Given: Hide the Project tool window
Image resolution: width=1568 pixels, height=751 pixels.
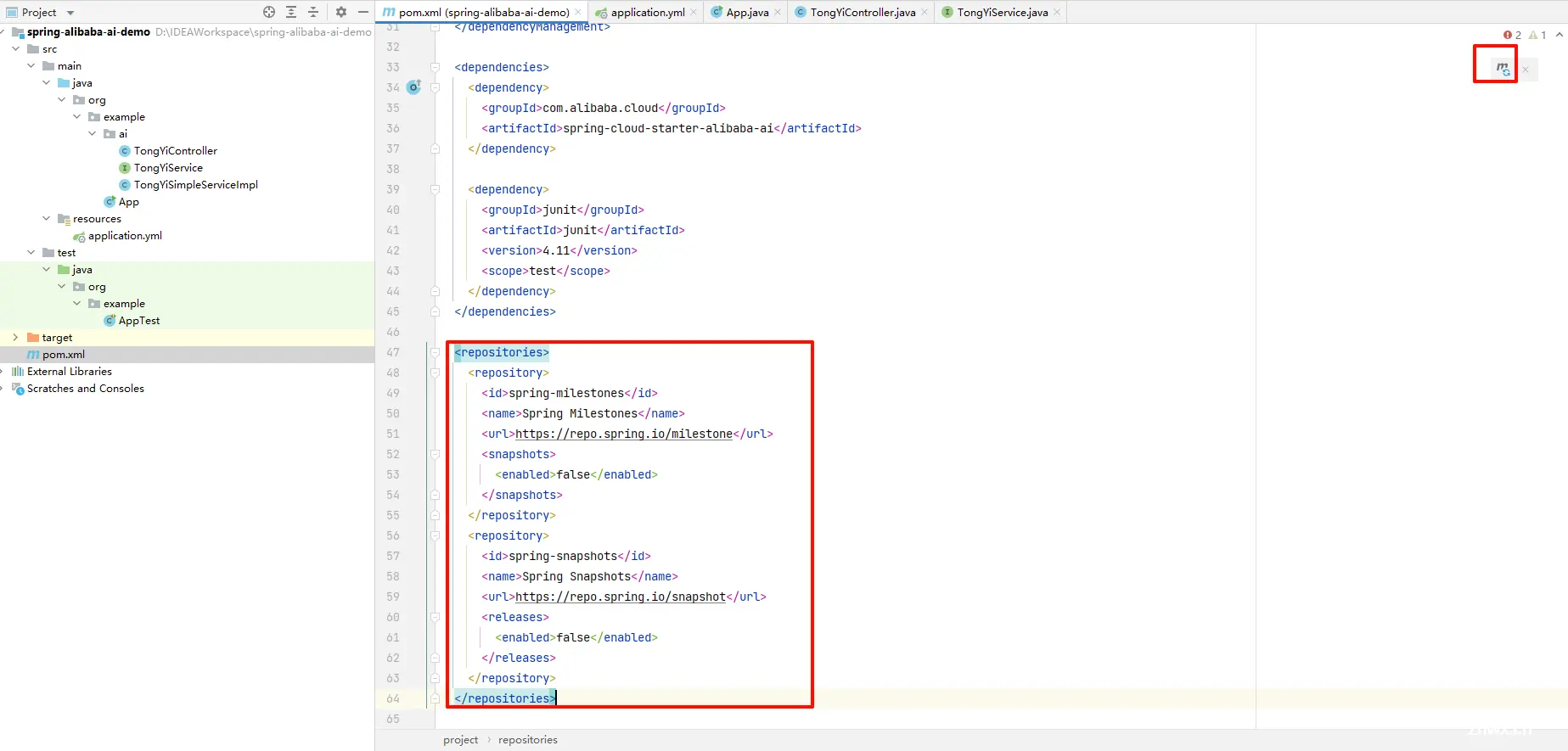Looking at the screenshot, I should [363, 12].
